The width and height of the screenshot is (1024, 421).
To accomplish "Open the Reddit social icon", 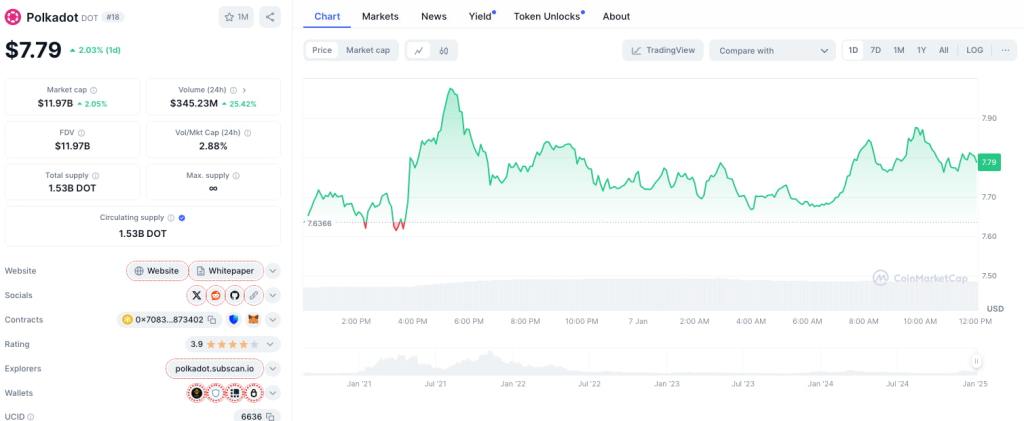I will pos(215,295).
